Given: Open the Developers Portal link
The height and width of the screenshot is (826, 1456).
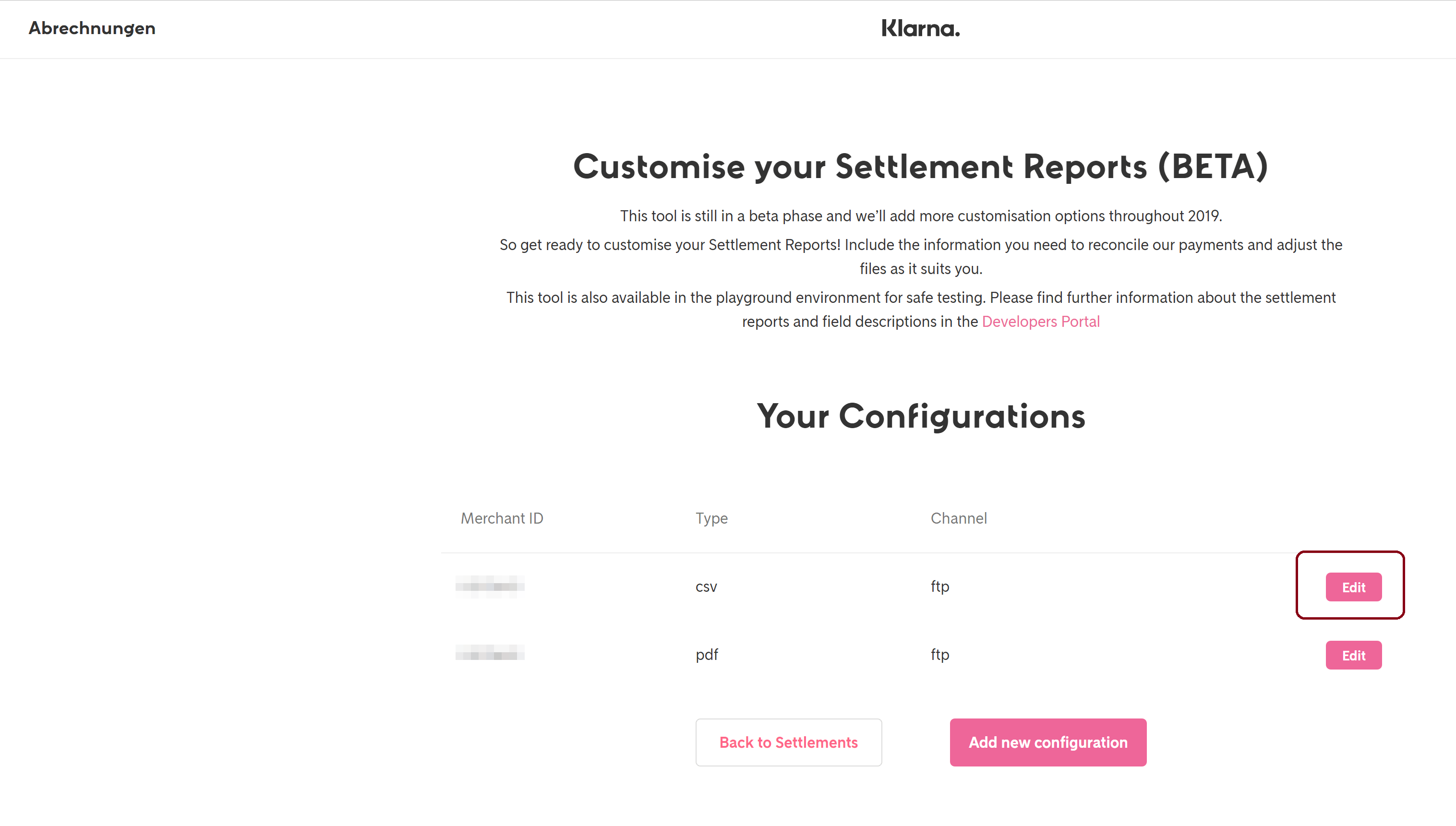Looking at the screenshot, I should tap(1040, 322).
